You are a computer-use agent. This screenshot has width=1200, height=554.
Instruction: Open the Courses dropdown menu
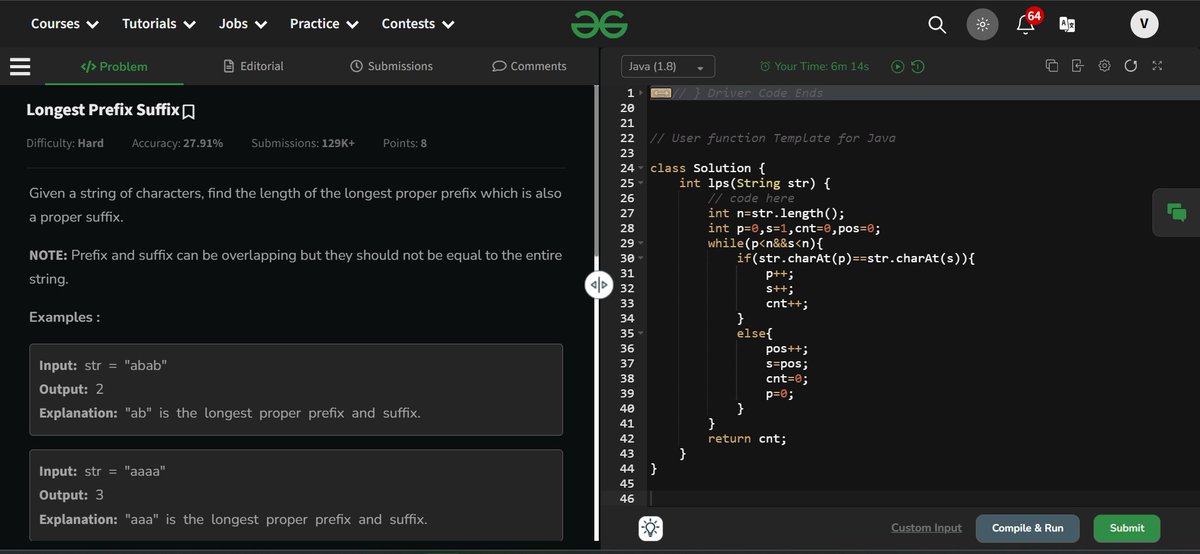point(65,23)
